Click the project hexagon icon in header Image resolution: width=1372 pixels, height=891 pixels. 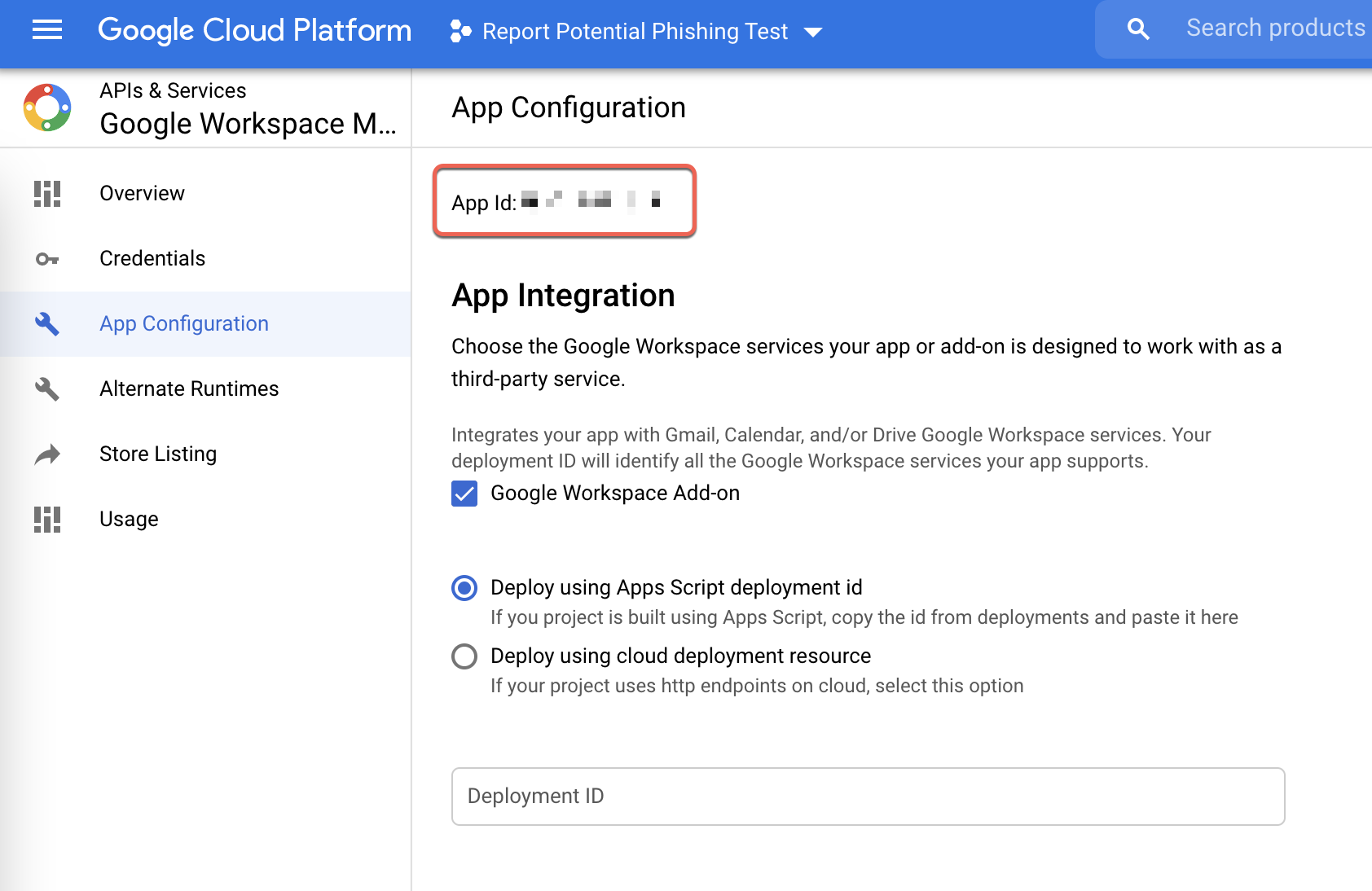pos(460,31)
